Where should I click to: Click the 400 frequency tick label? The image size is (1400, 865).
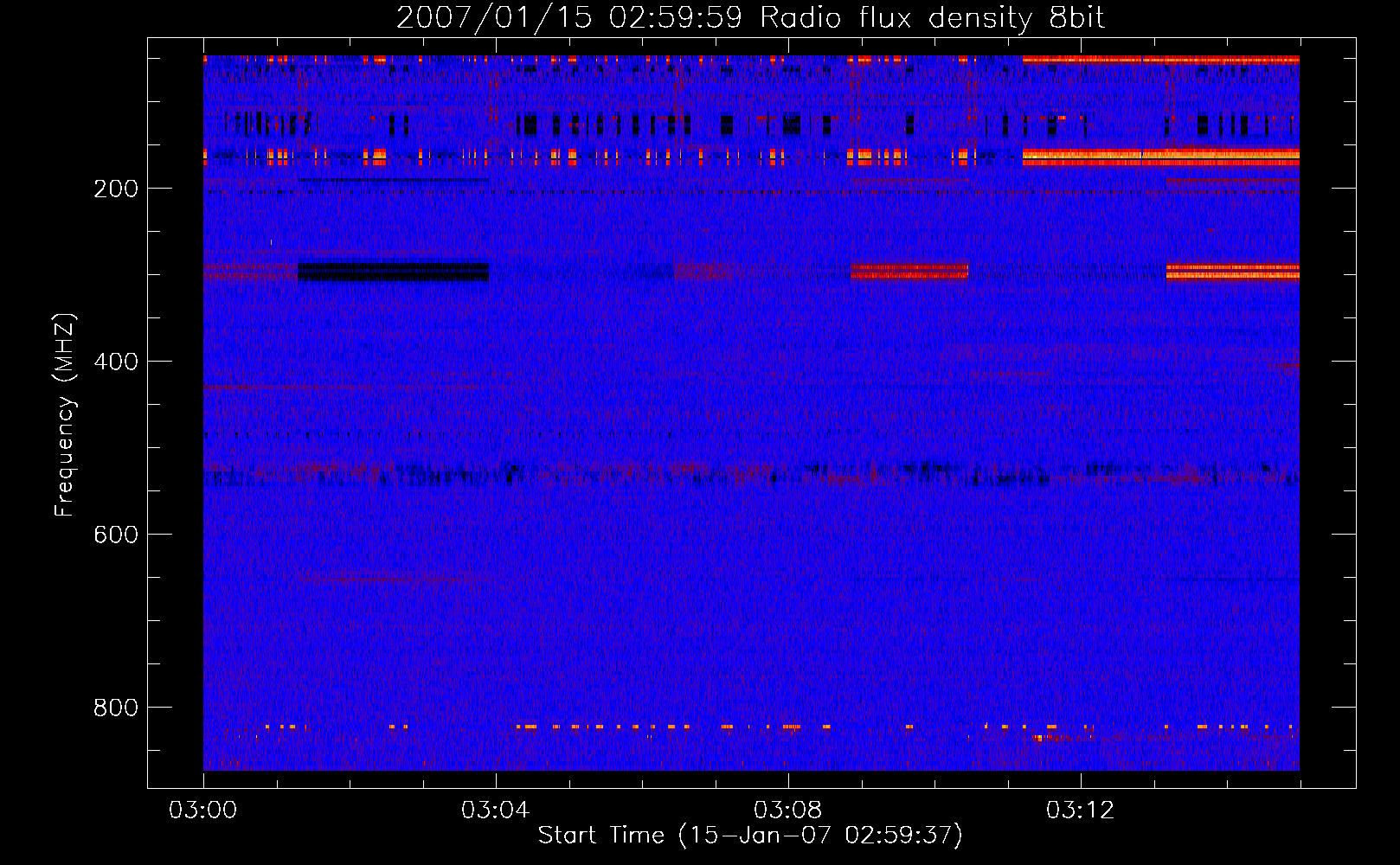click(116, 362)
